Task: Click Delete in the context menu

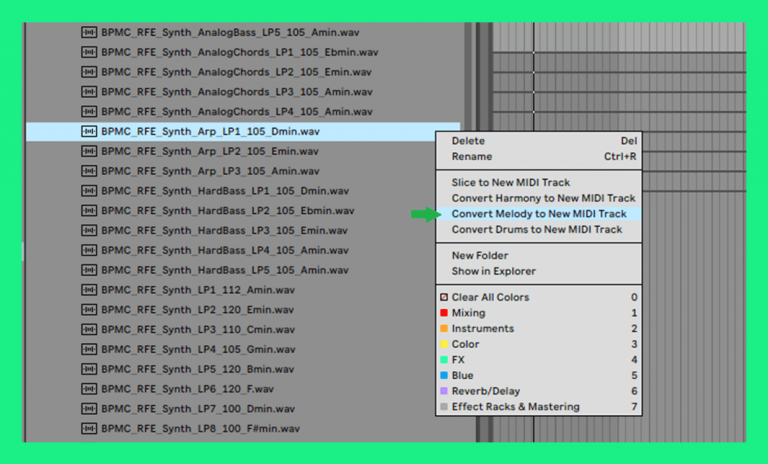Action: [x=468, y=141]
